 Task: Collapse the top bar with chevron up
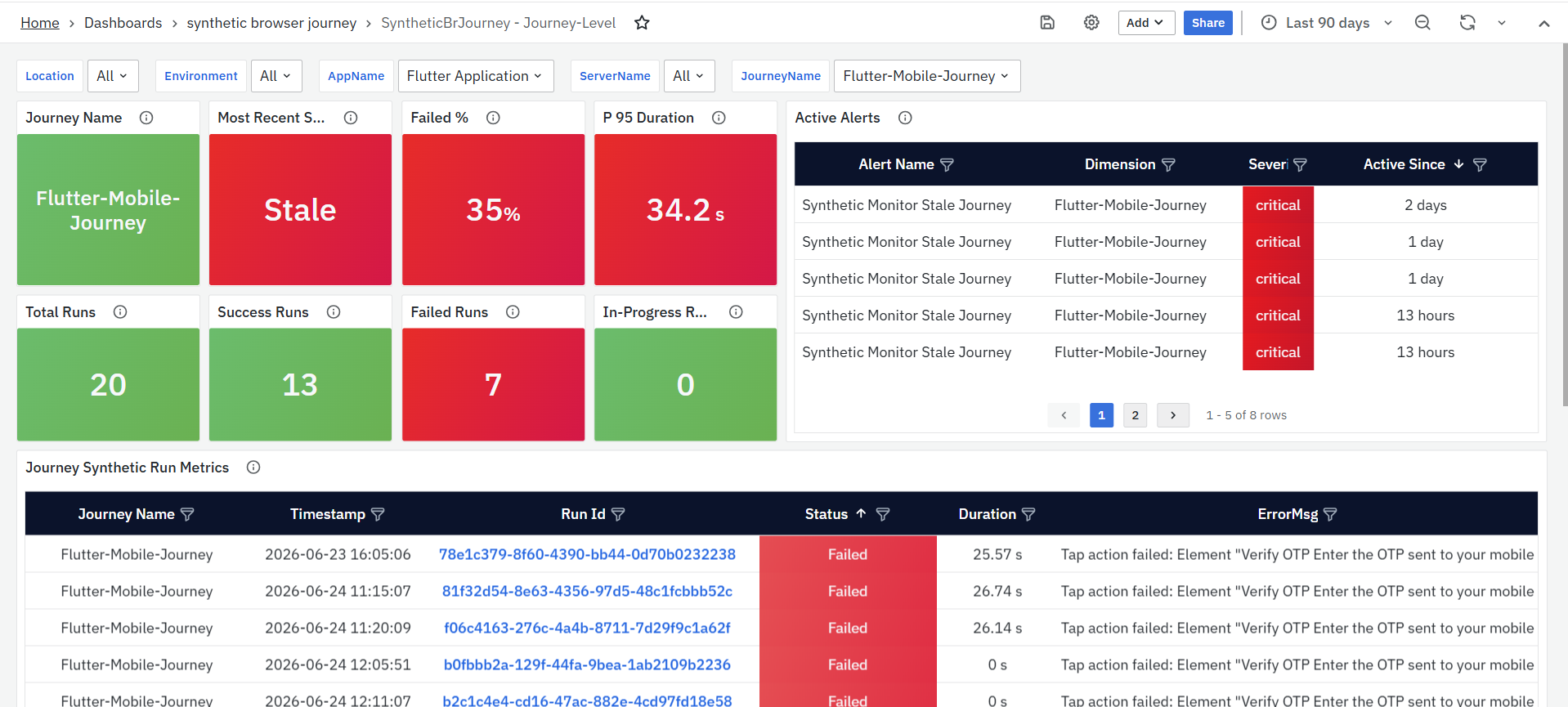coord(1543,23)
